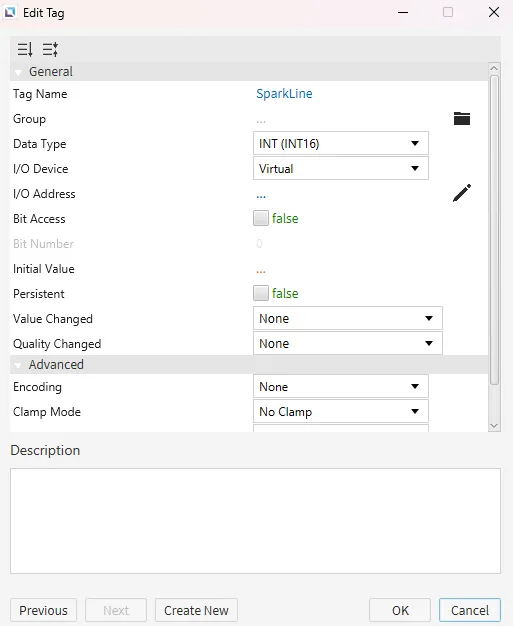Viewport: 513px width, 626px height.
Task: Collapse the General section
Action: coord(18,72)
